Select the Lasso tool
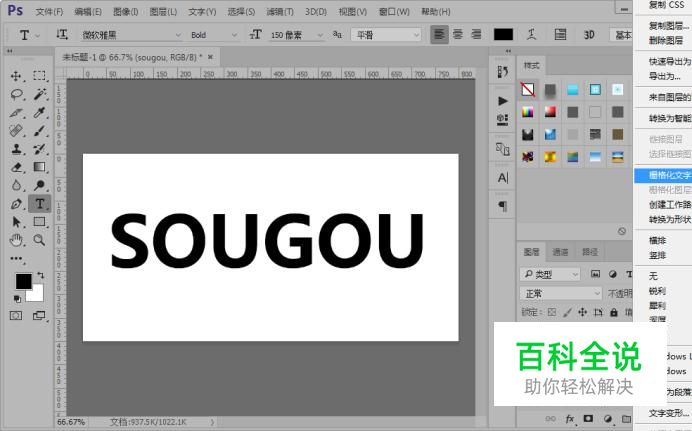 [x=16, y=94]
